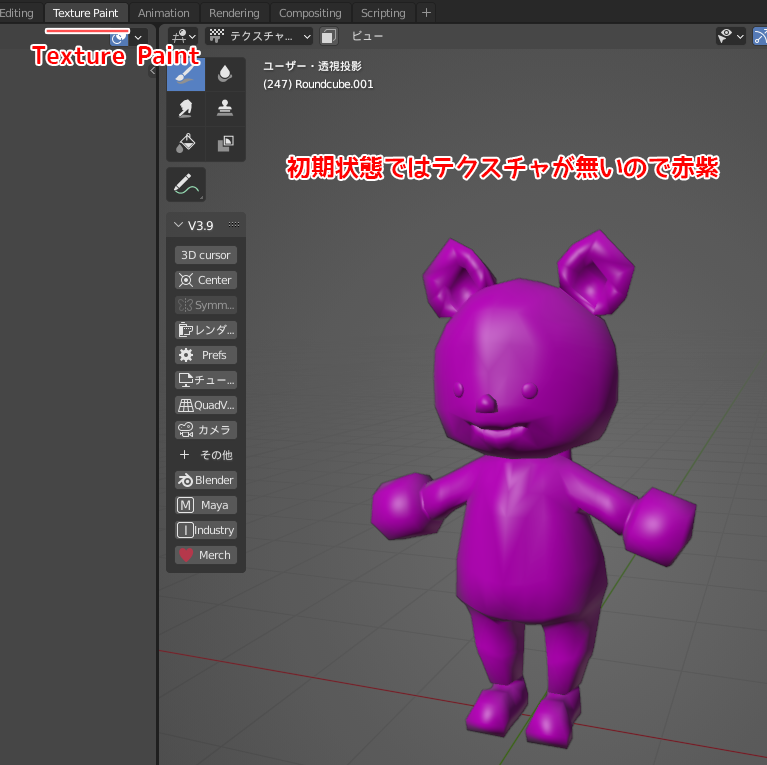The image size is (767, 765).
Task: Open the Compositing workspace tab
Action: tap(310, 13)
